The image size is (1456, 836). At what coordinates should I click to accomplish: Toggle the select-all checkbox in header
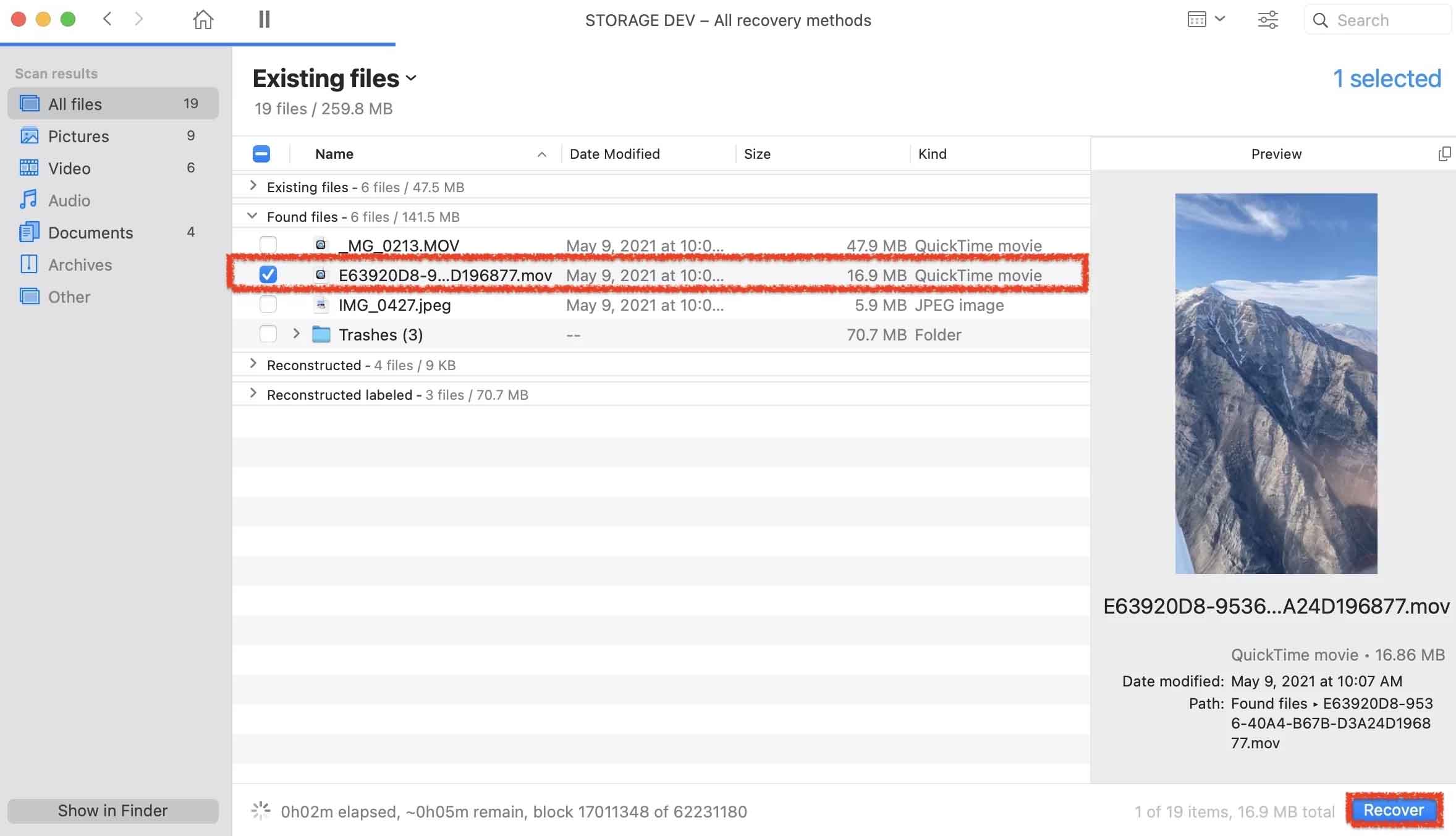click(x=261, y=154)
